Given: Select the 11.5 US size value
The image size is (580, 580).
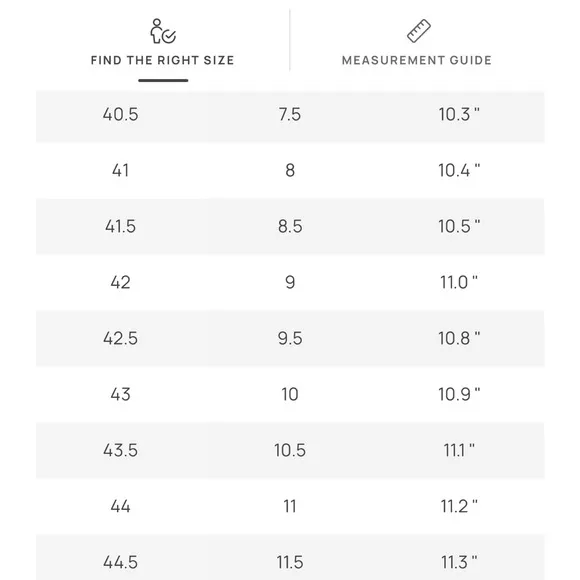Looking at the screenshot, I should (x=290, y=562).
